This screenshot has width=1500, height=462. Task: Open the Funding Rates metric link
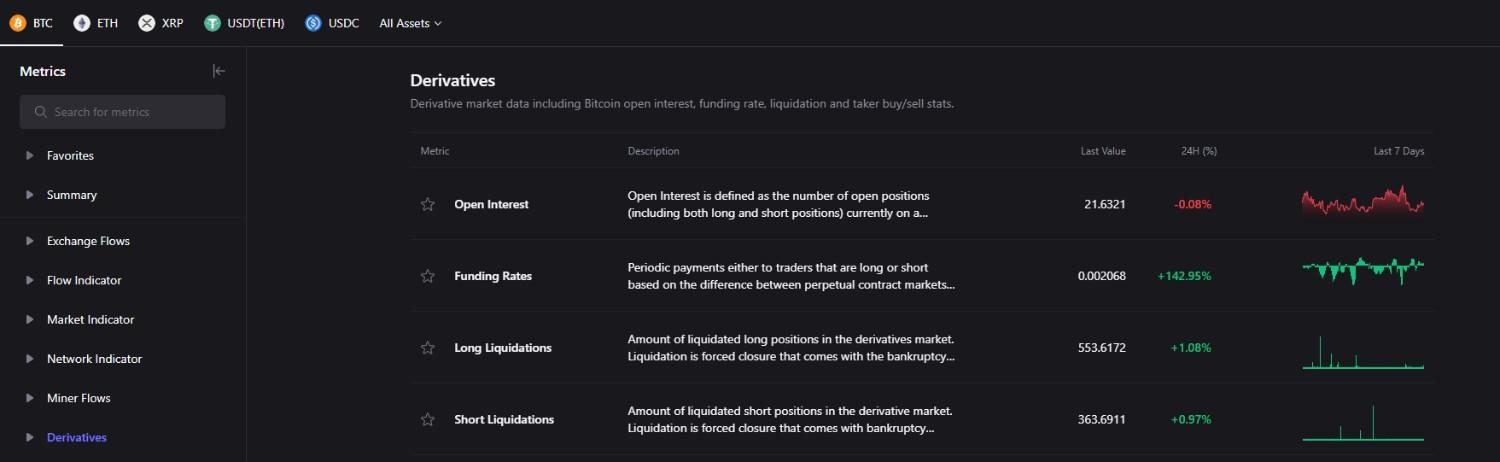click(x=493, y=276)
